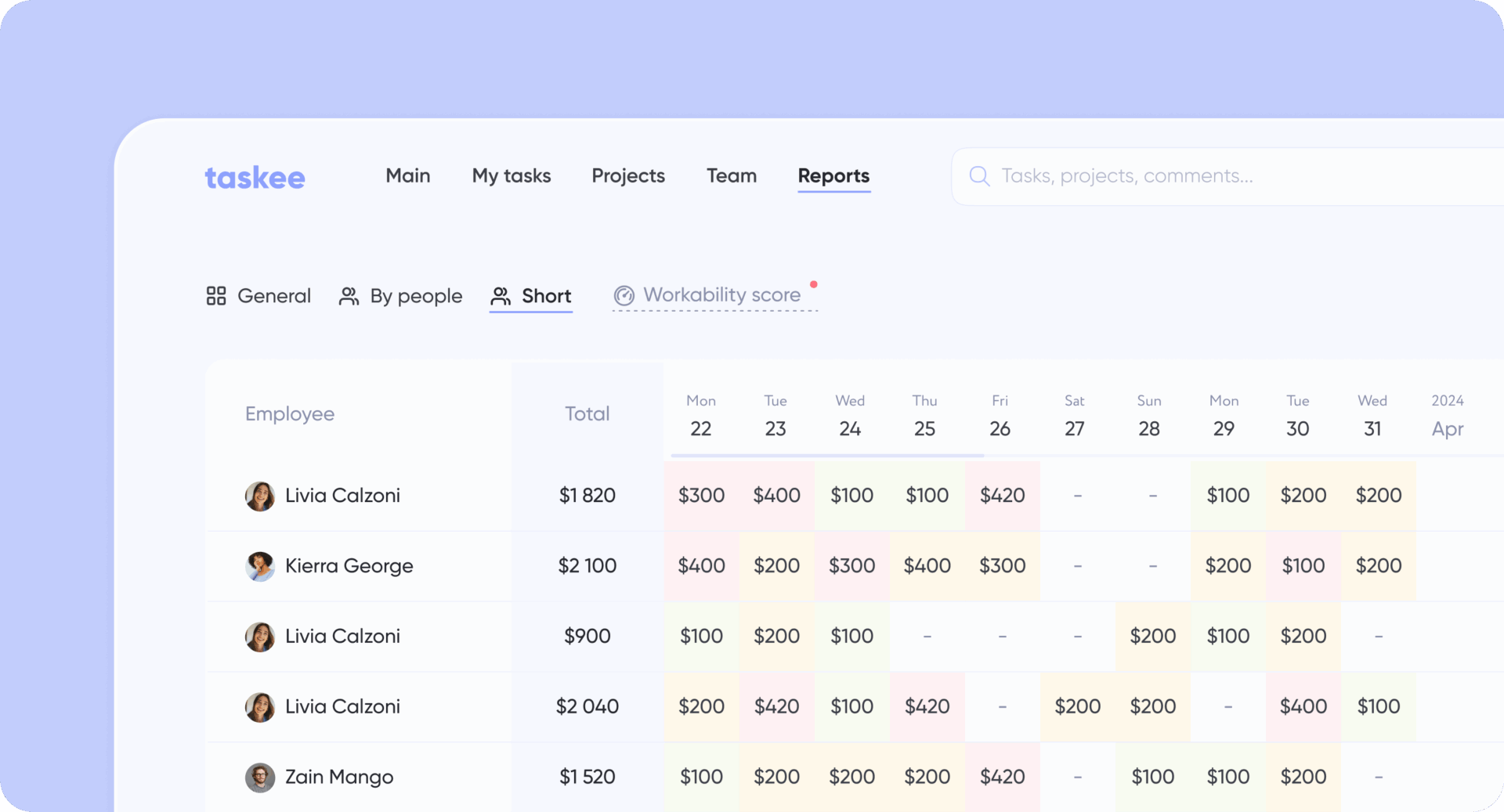Switch to the Workability score tab

[721, 295]
